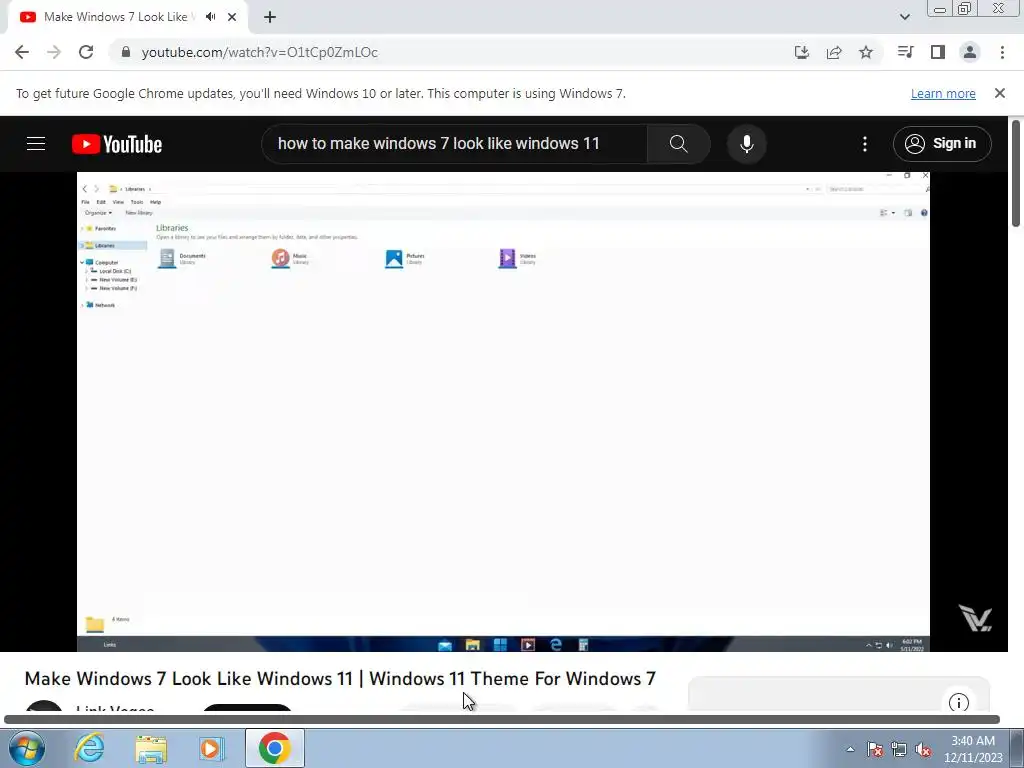Open the Windows Start menu
1024x768 pixels.
point(27,748)
